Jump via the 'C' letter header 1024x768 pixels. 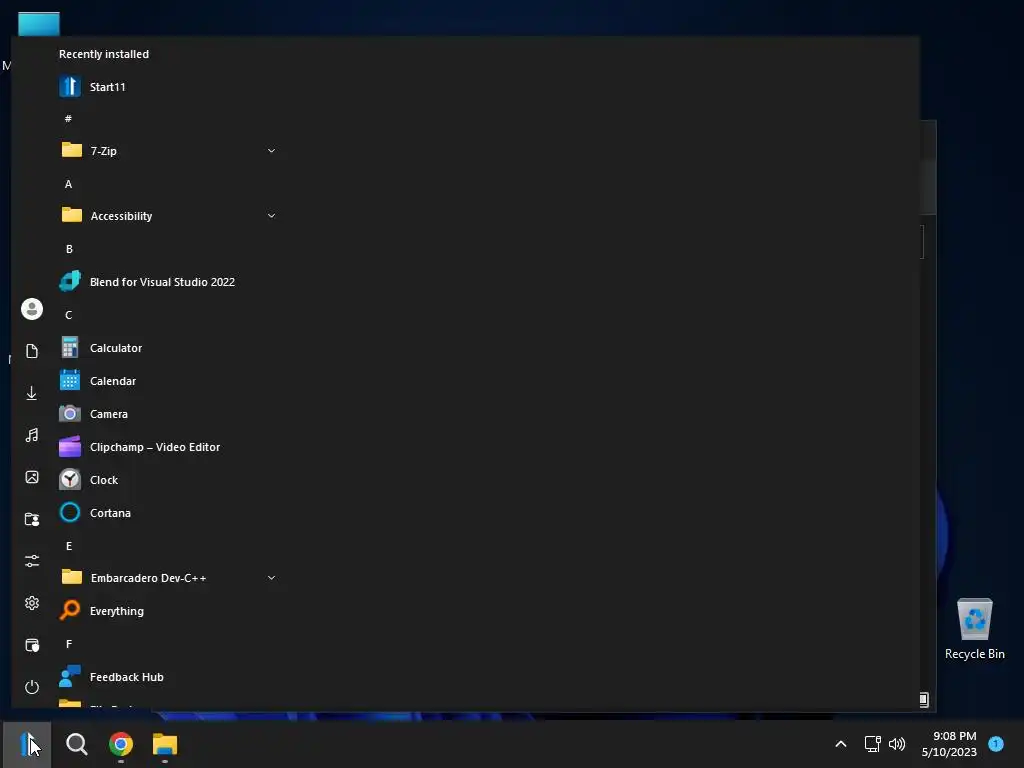68,315
